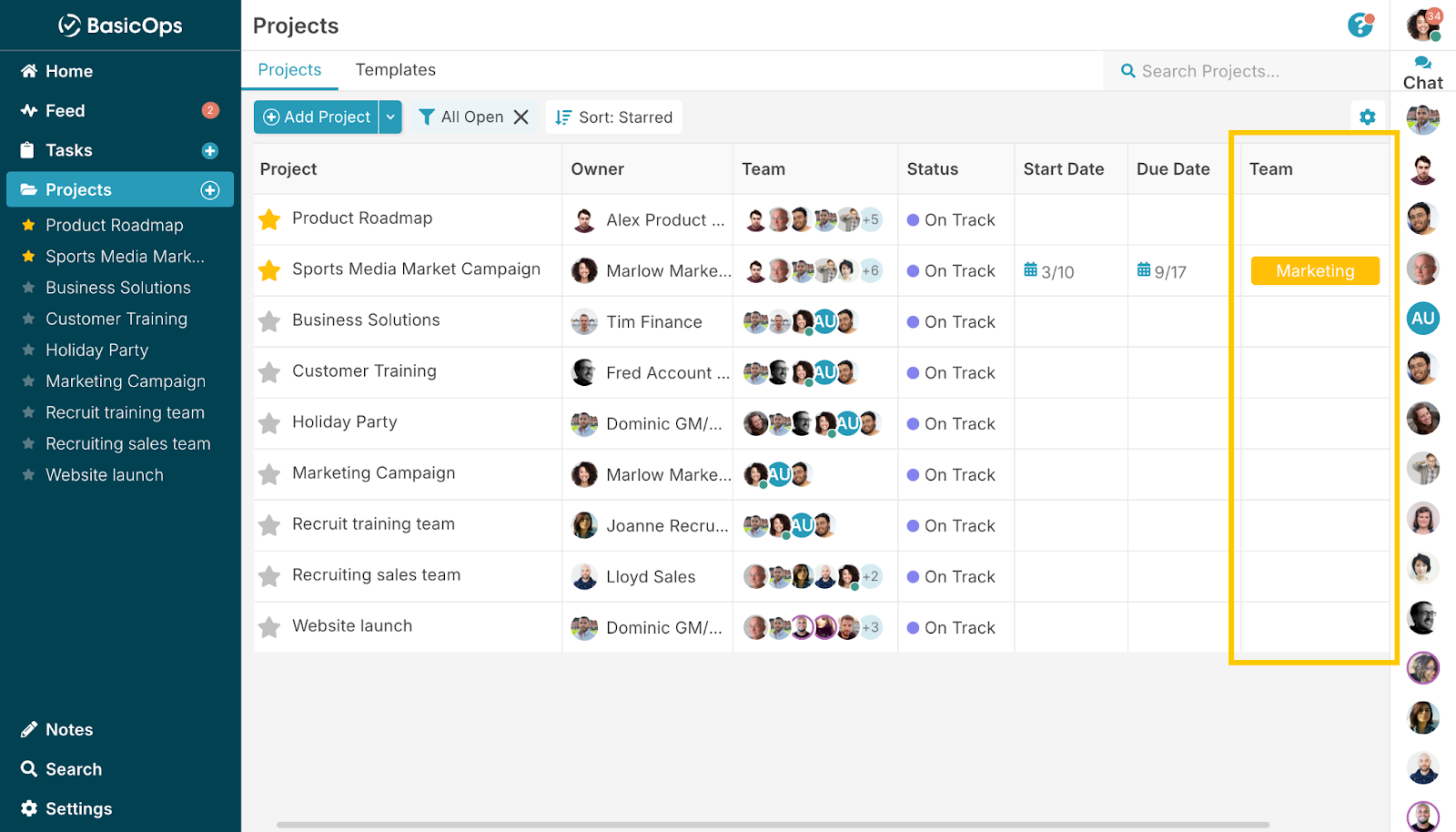
Task: Click the yellow Marketing team tag
Action: [x=1314, y=271]
